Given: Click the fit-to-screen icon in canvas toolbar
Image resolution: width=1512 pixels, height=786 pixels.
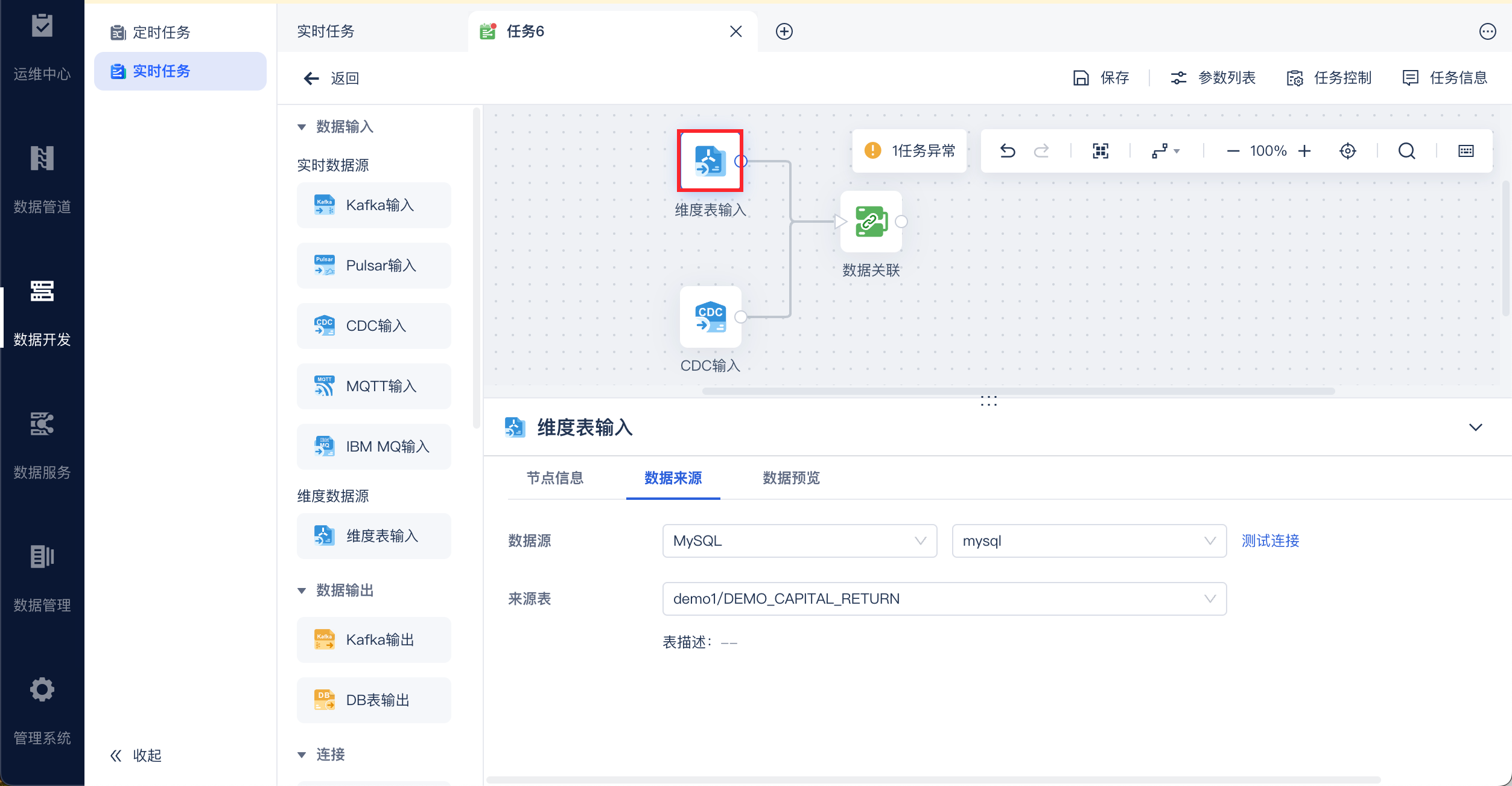Looking at the screenshot, I should tap(1101, 151).
